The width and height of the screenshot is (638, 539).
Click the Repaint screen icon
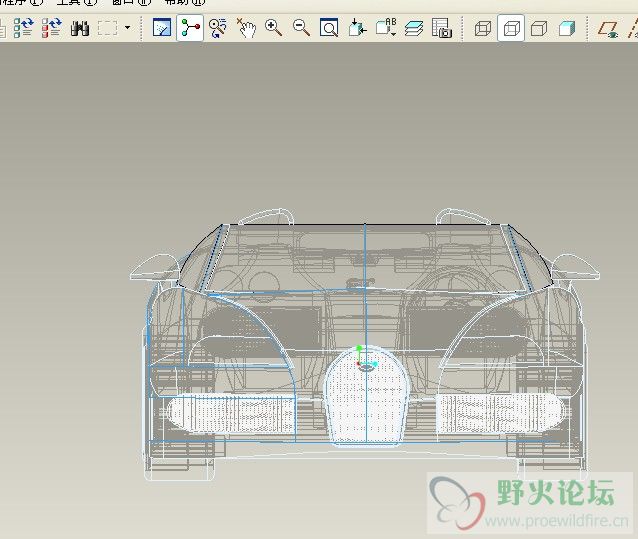(x=162, y=28)
